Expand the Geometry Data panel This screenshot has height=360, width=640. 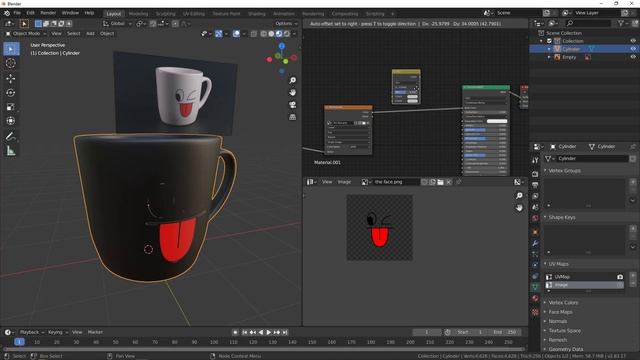(566, 349)
